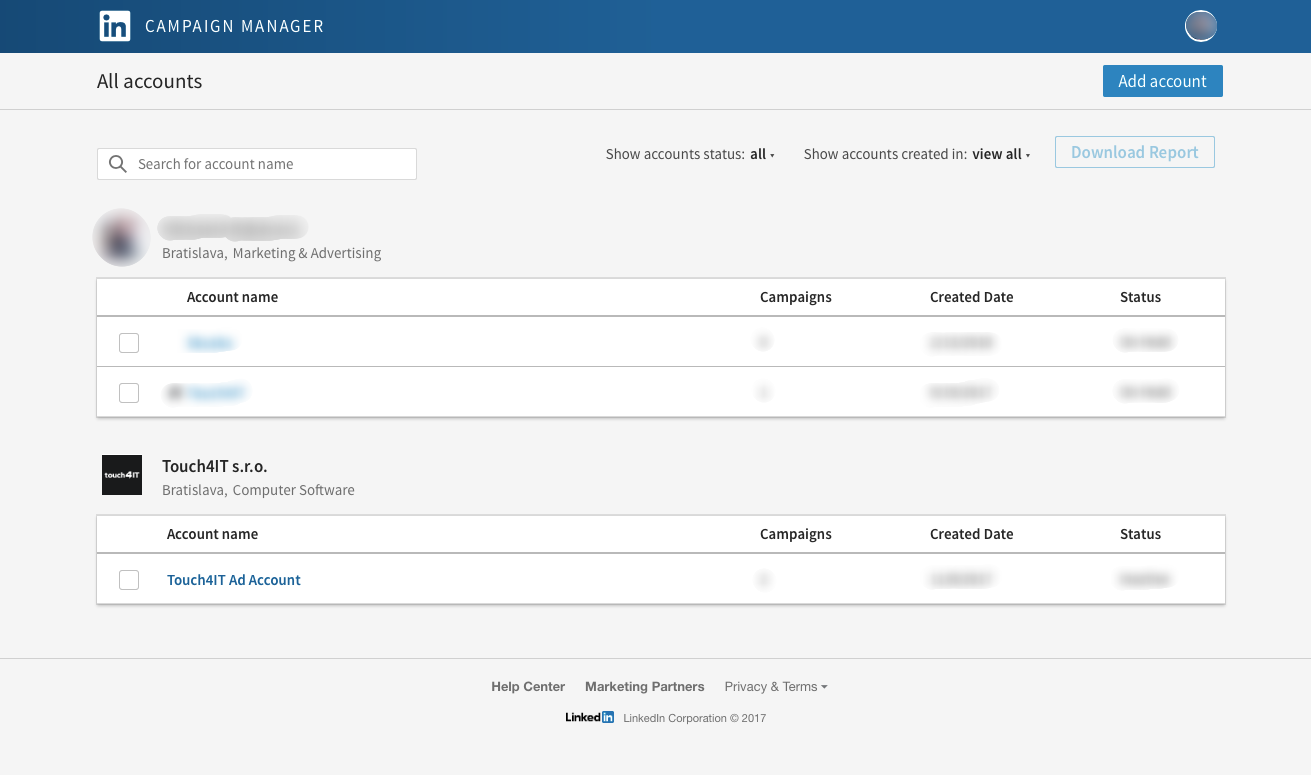
Task: Select the first account's checkbox
Action: [128, 342]
